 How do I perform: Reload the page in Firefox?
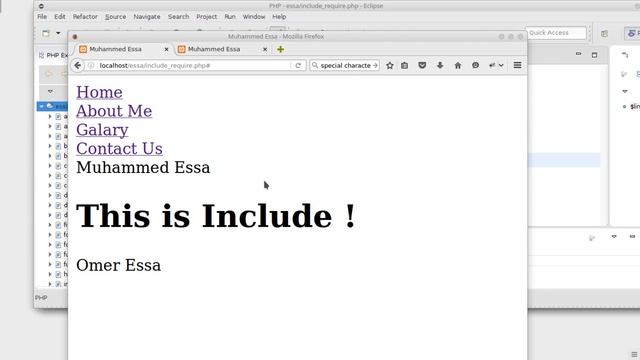[x=298, y=65]
